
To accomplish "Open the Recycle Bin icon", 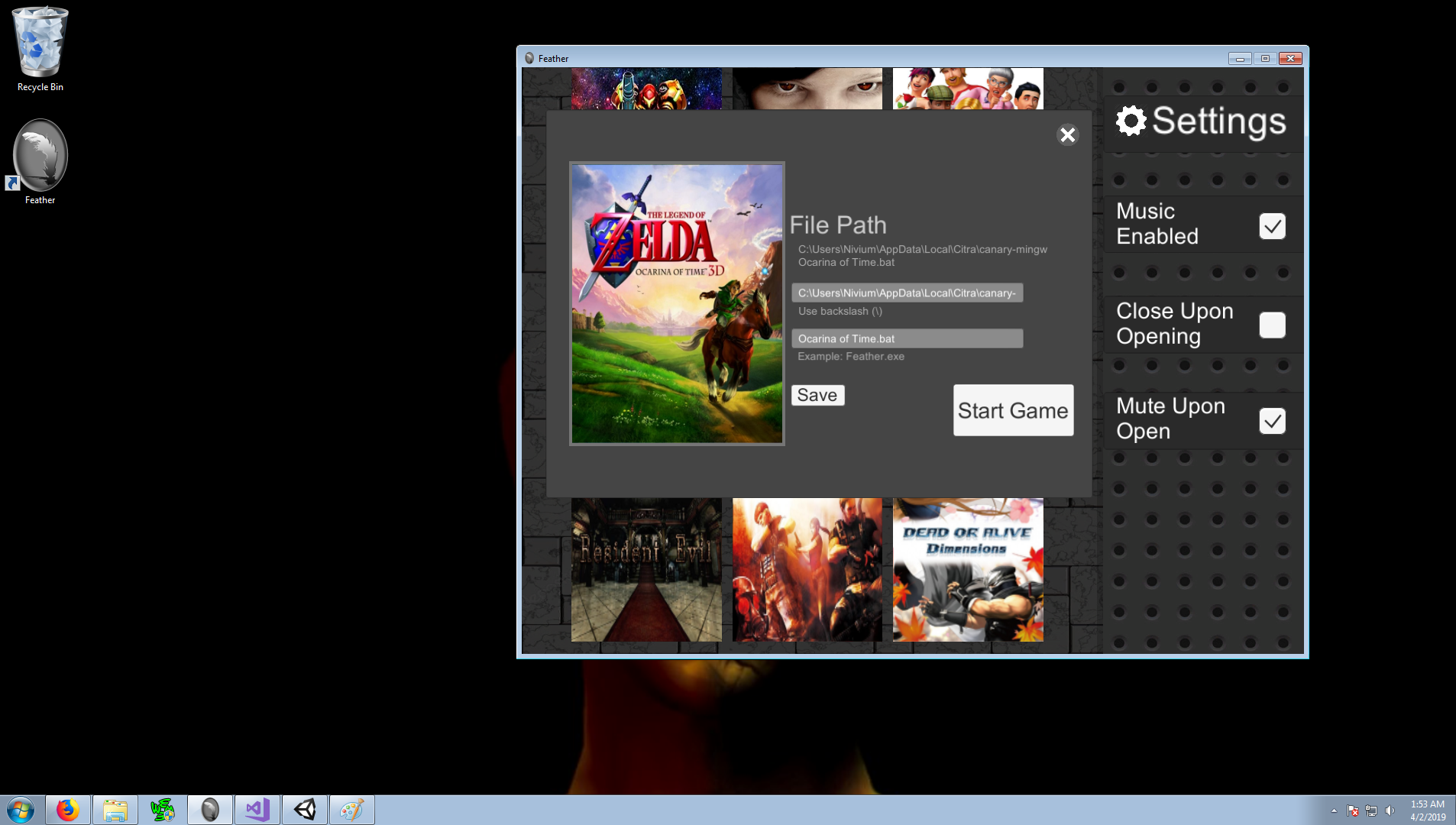I will (x=40, y=49).
